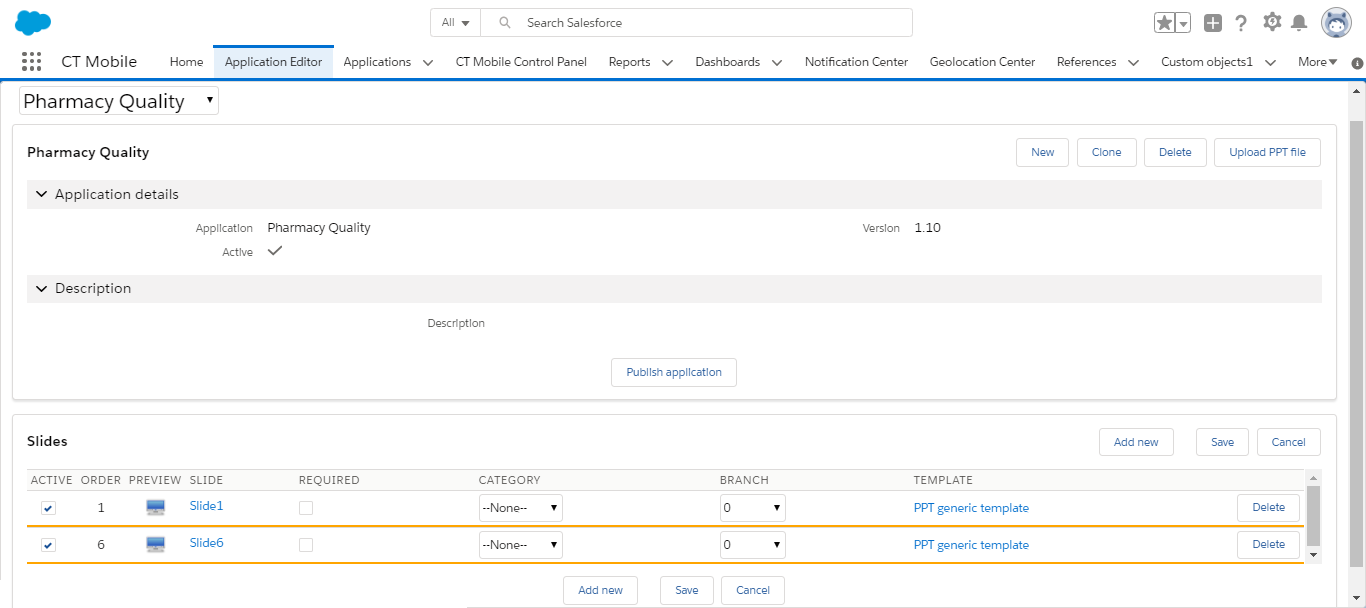Open Salesforce Help via question mark icon
The image size is (1366, 608).
click(x=1241, y=22)
